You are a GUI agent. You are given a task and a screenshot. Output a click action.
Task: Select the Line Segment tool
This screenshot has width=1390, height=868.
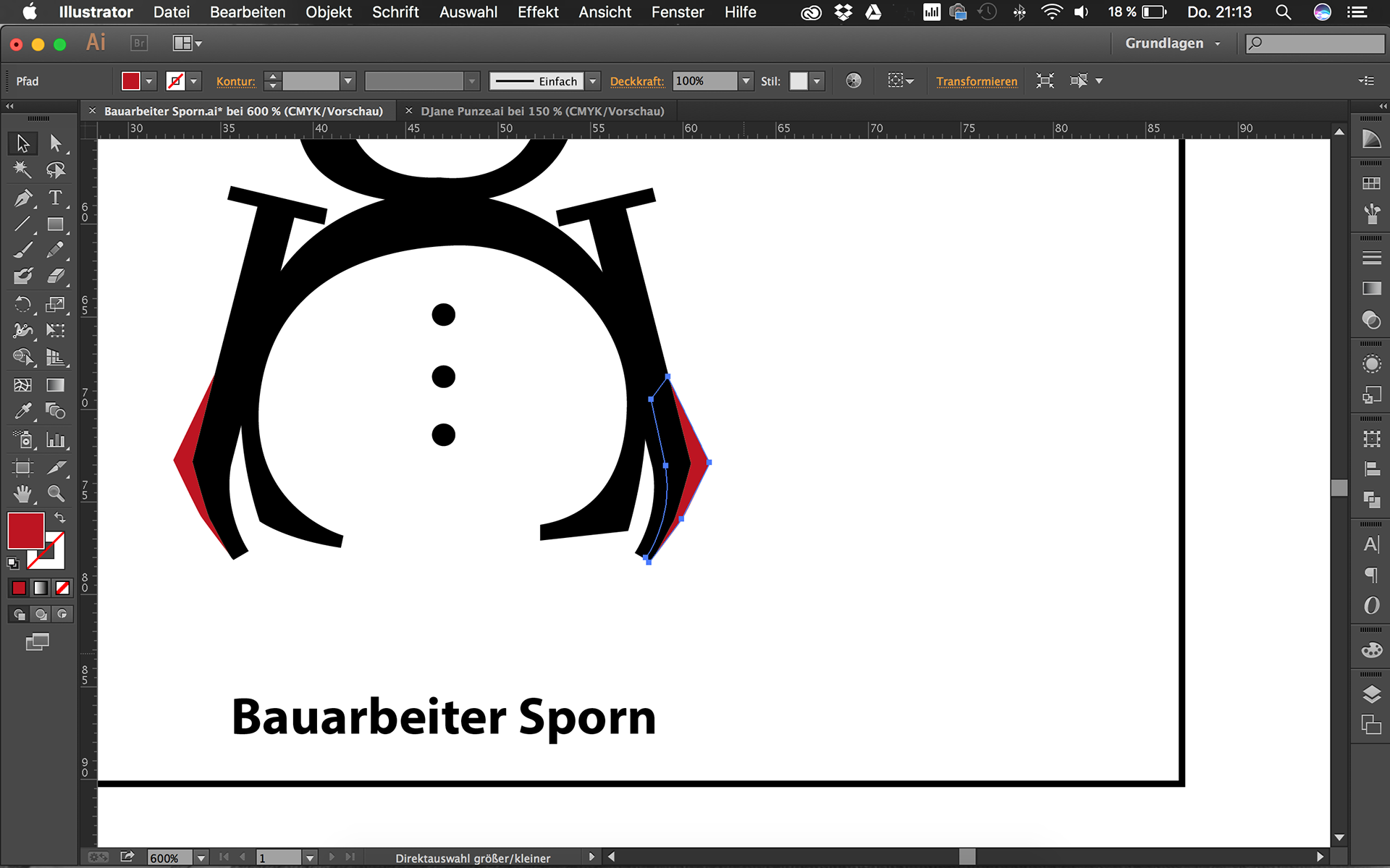pos(22,224)
